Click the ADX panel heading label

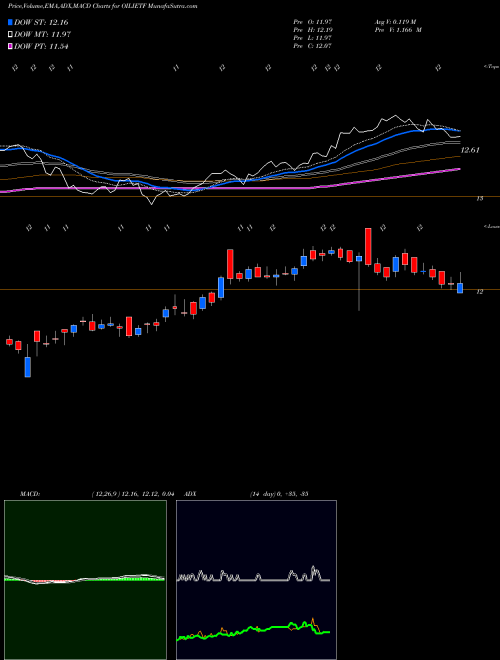pos(191,494)
